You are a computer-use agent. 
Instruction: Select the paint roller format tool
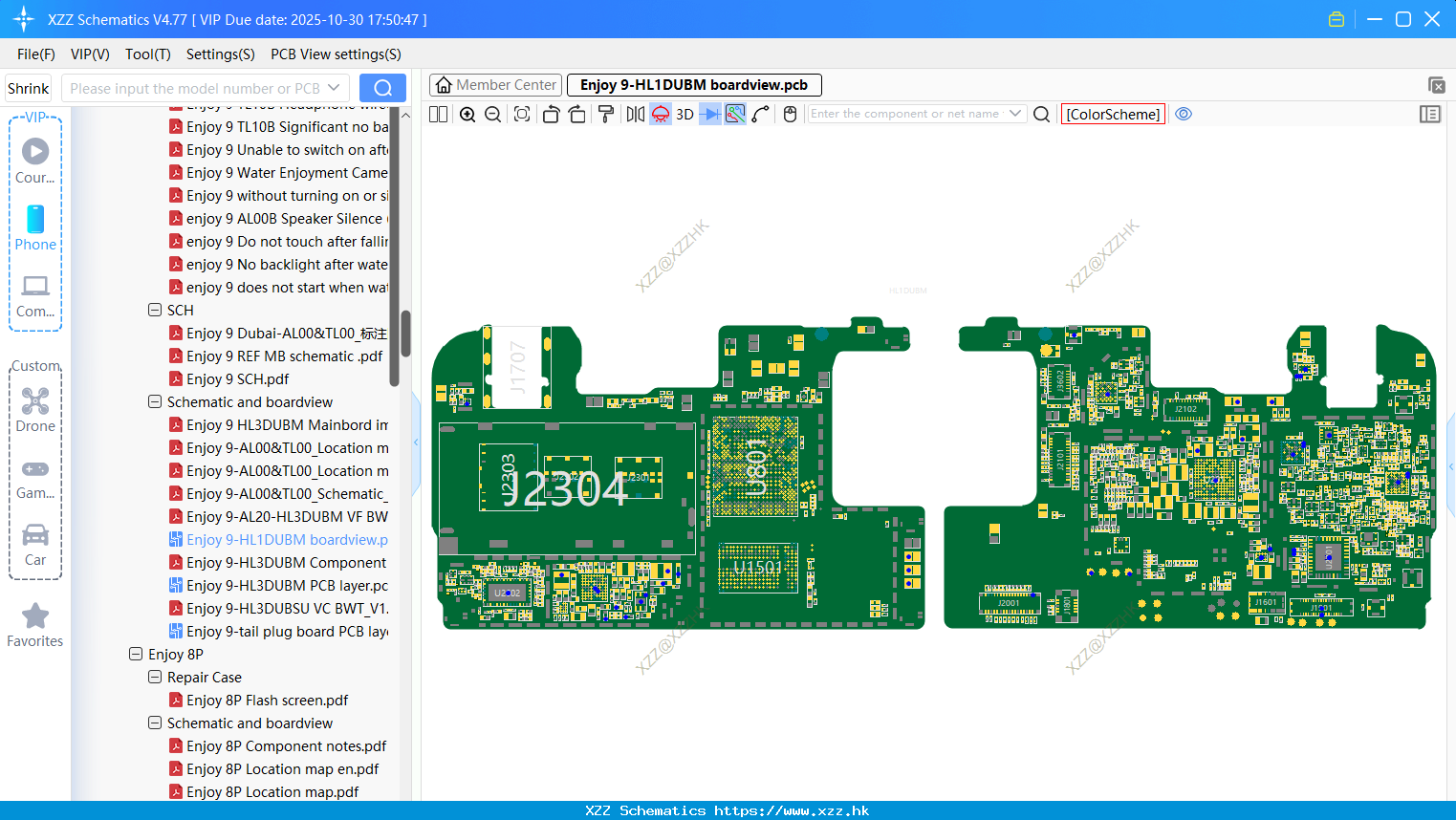click(x=606, y=115)
